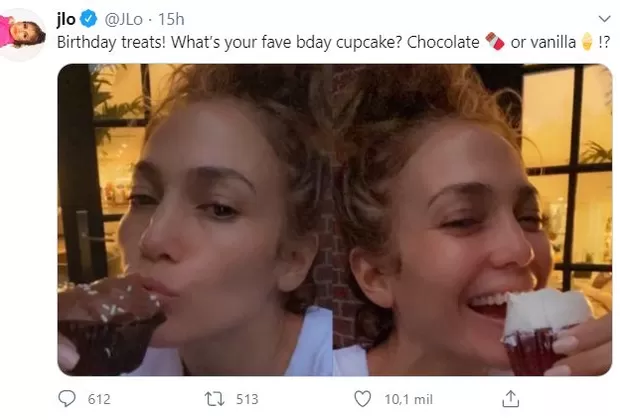Like the tweet with the heart icon
Image resolution: width=620 pixels, height=420 pixels.
click(361, 399)
